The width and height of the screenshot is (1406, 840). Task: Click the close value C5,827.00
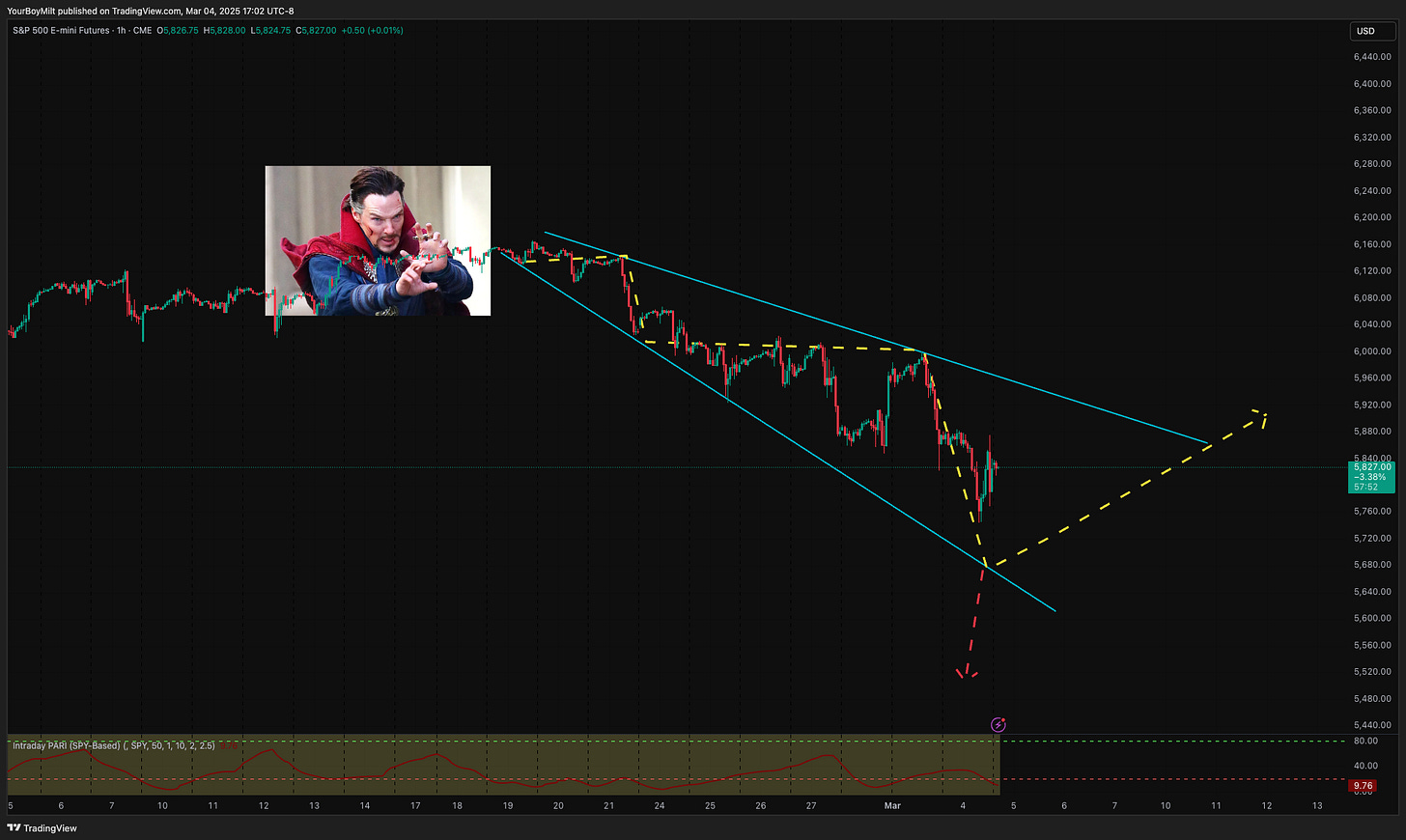pyautogui.click(x=317, y=31)
